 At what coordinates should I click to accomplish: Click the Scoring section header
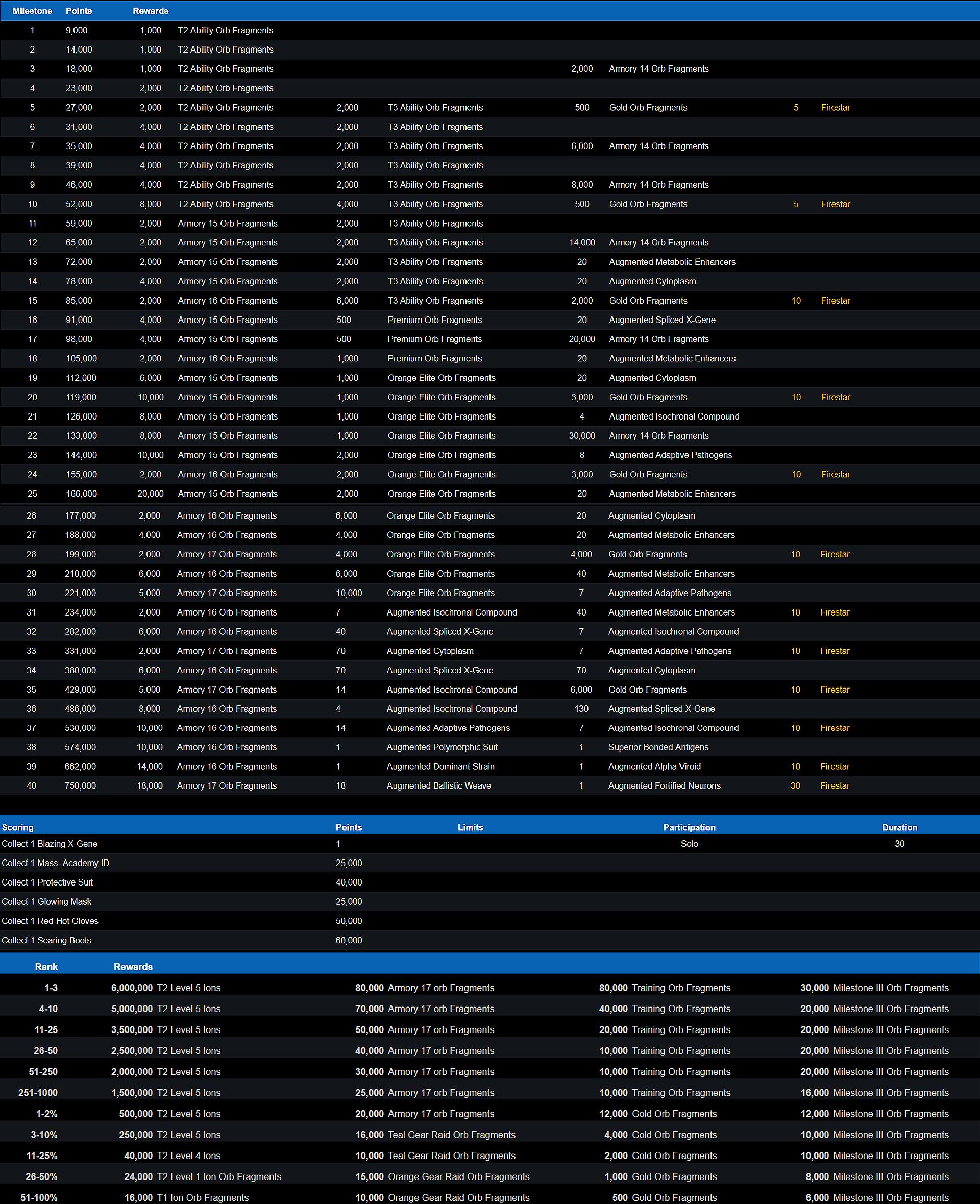tap(17, 827)
